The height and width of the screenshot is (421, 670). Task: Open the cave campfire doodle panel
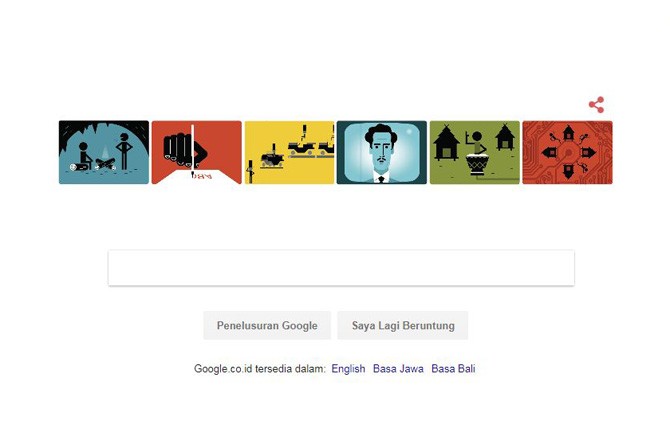(104, 153)
